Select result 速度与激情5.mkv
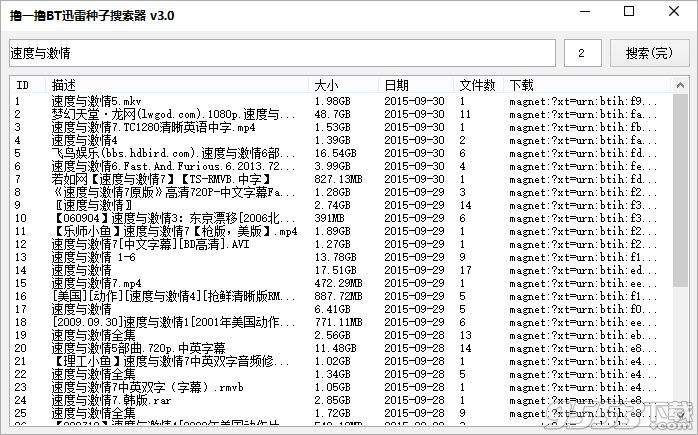This screenshot has height=435, width=698. coord(97,101)
